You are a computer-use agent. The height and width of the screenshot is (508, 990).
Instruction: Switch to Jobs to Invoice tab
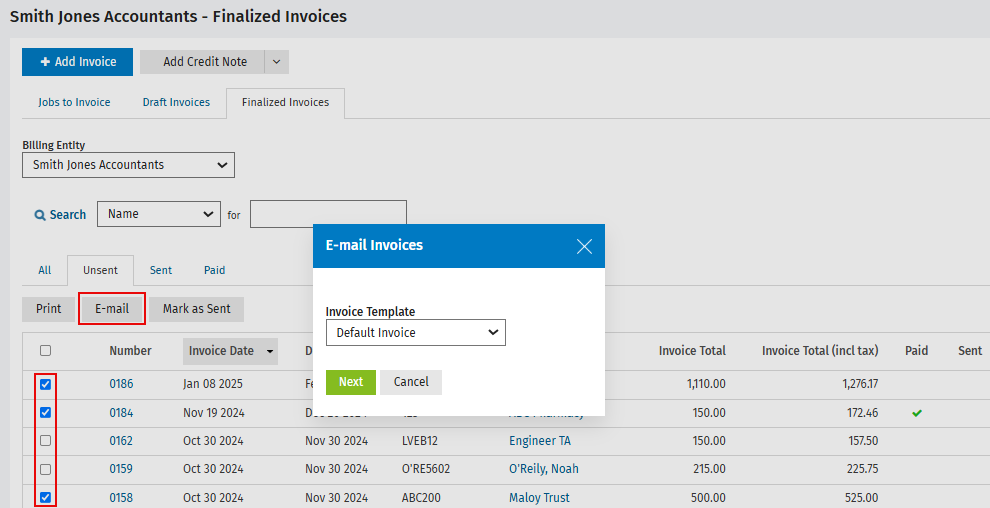[x=74, y=102]
